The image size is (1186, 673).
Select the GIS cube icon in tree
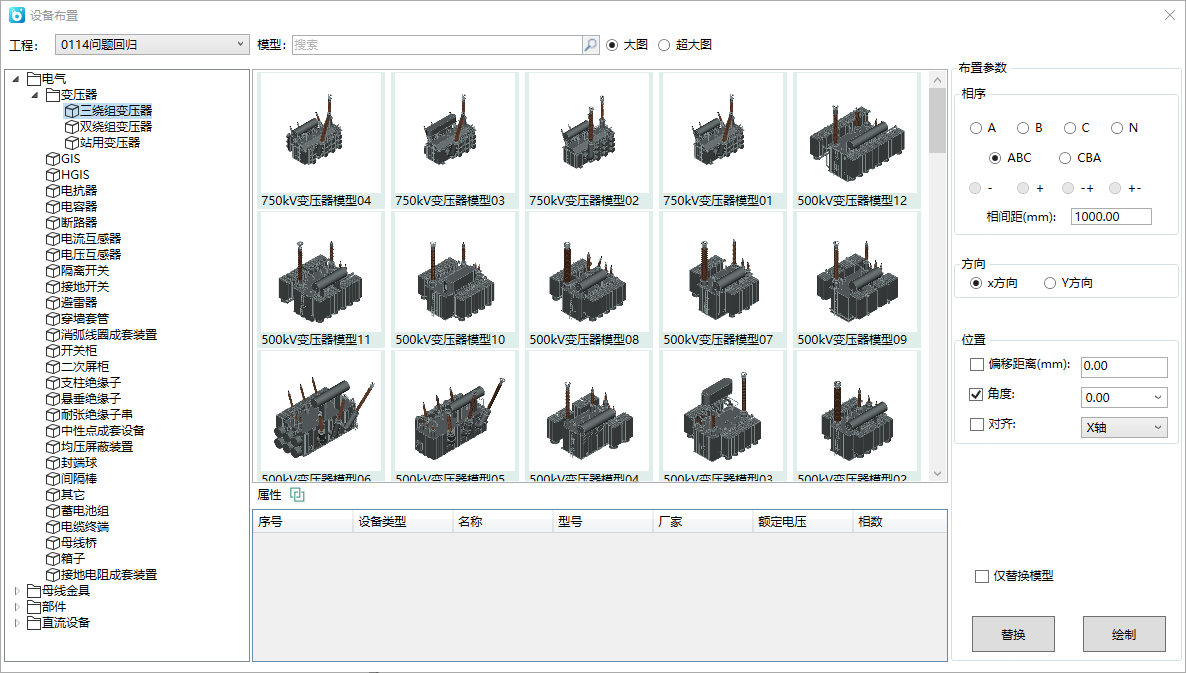(53, 159)
